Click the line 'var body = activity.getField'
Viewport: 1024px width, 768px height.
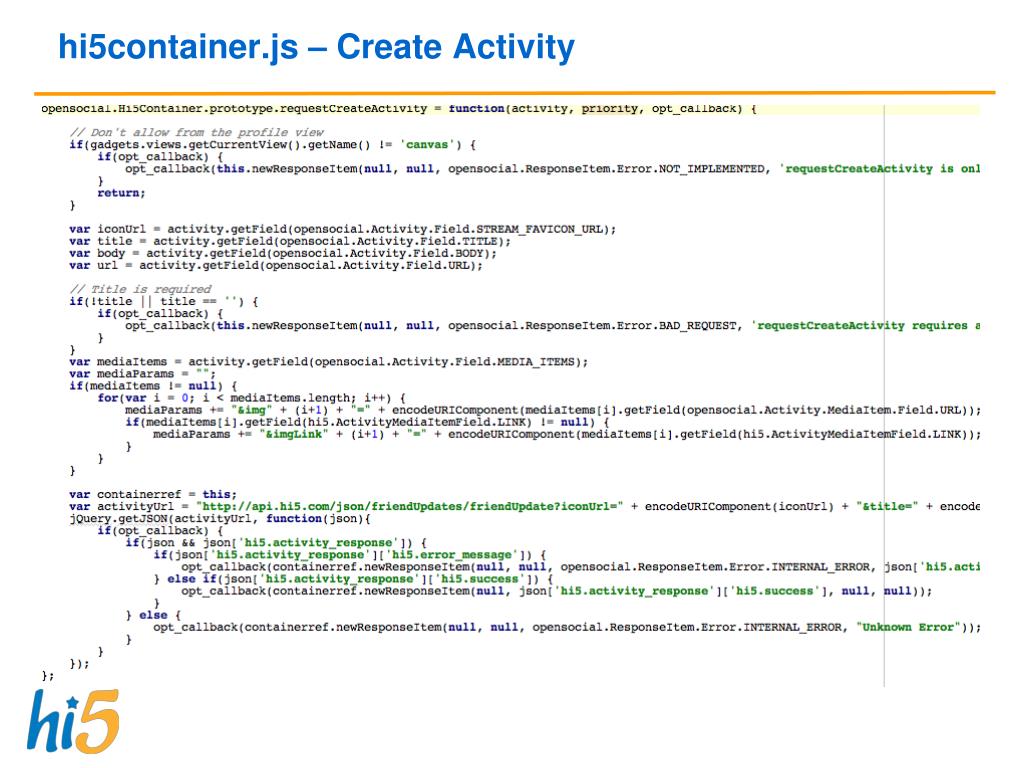click(283, 253)
